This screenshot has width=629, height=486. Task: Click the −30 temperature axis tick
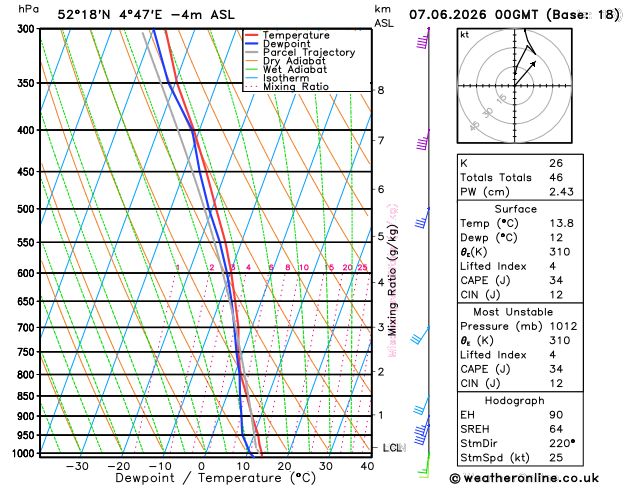tap(77, 466)
